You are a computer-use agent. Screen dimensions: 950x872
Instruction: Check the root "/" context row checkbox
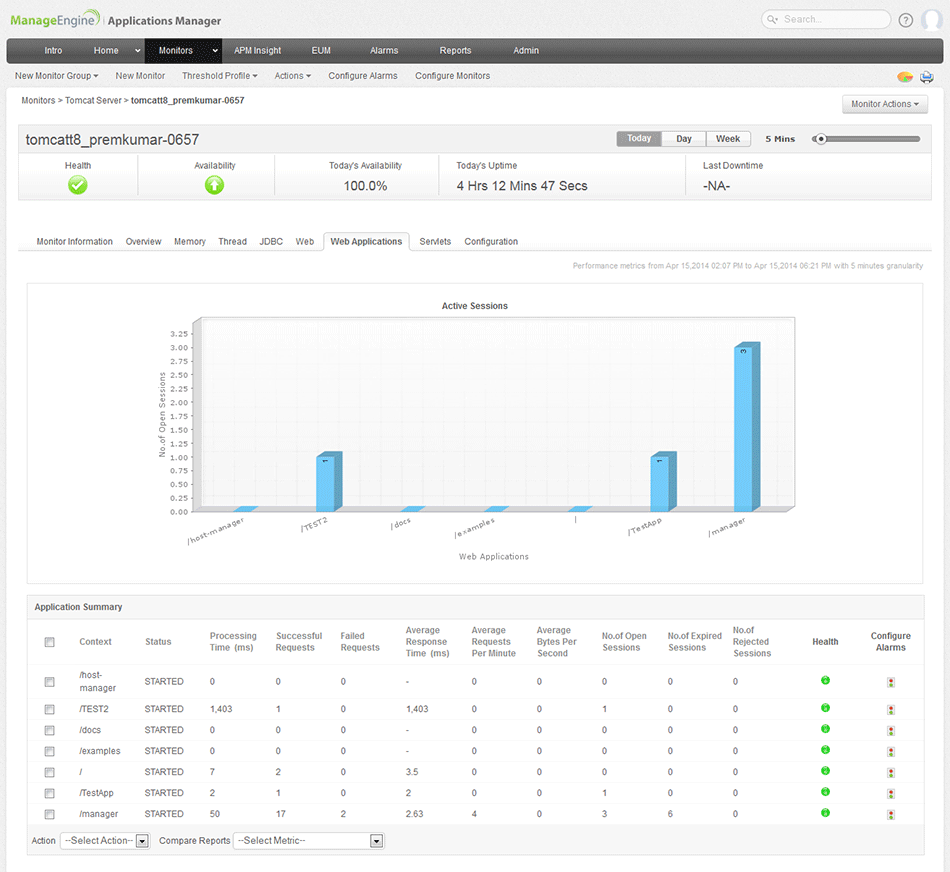(50, 772)
